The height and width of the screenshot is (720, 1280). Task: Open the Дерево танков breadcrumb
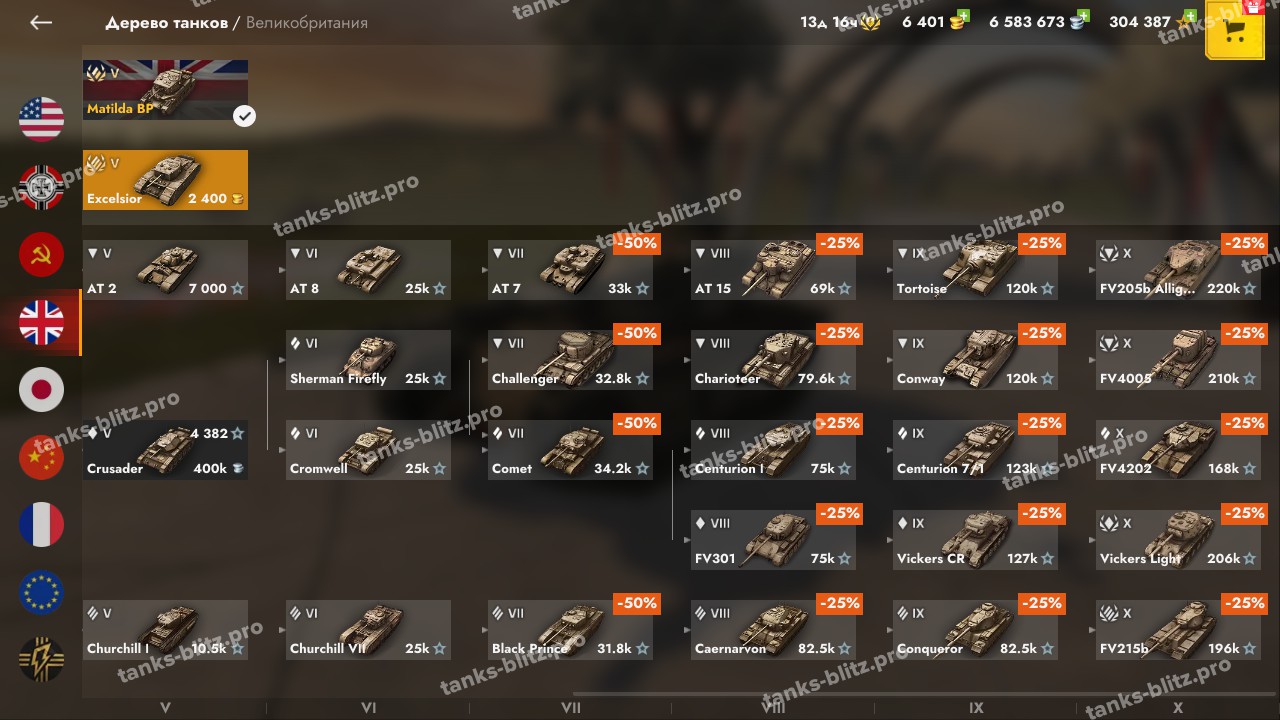[166, 22]
